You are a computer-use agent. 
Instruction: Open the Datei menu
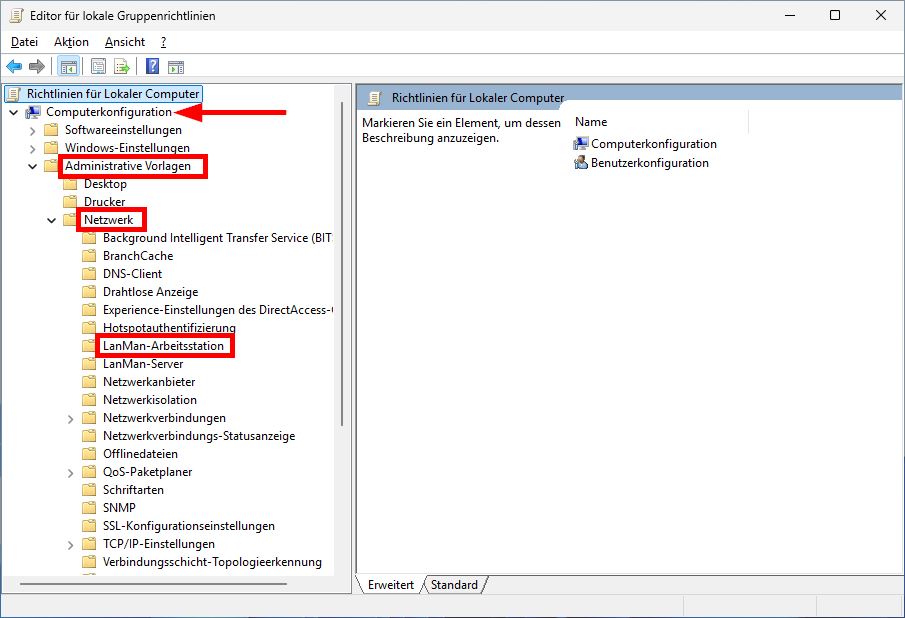tap(24, 42)
